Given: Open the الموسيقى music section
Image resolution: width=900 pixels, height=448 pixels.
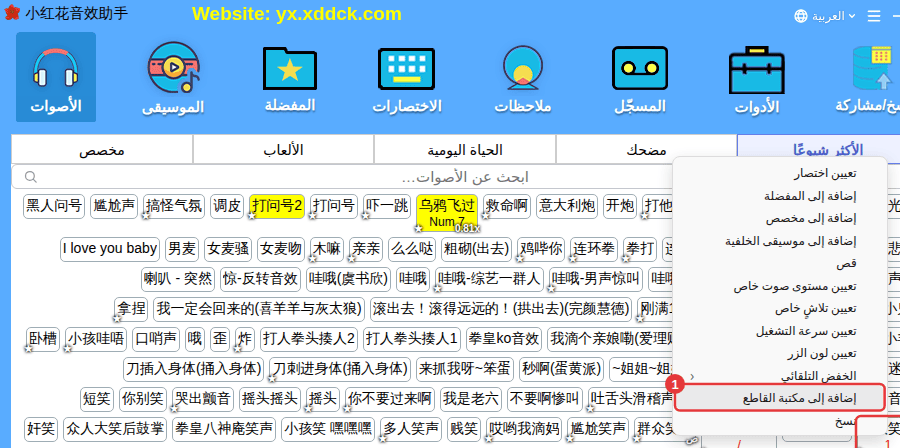Looking at the screenshot, I should [173, 77].
